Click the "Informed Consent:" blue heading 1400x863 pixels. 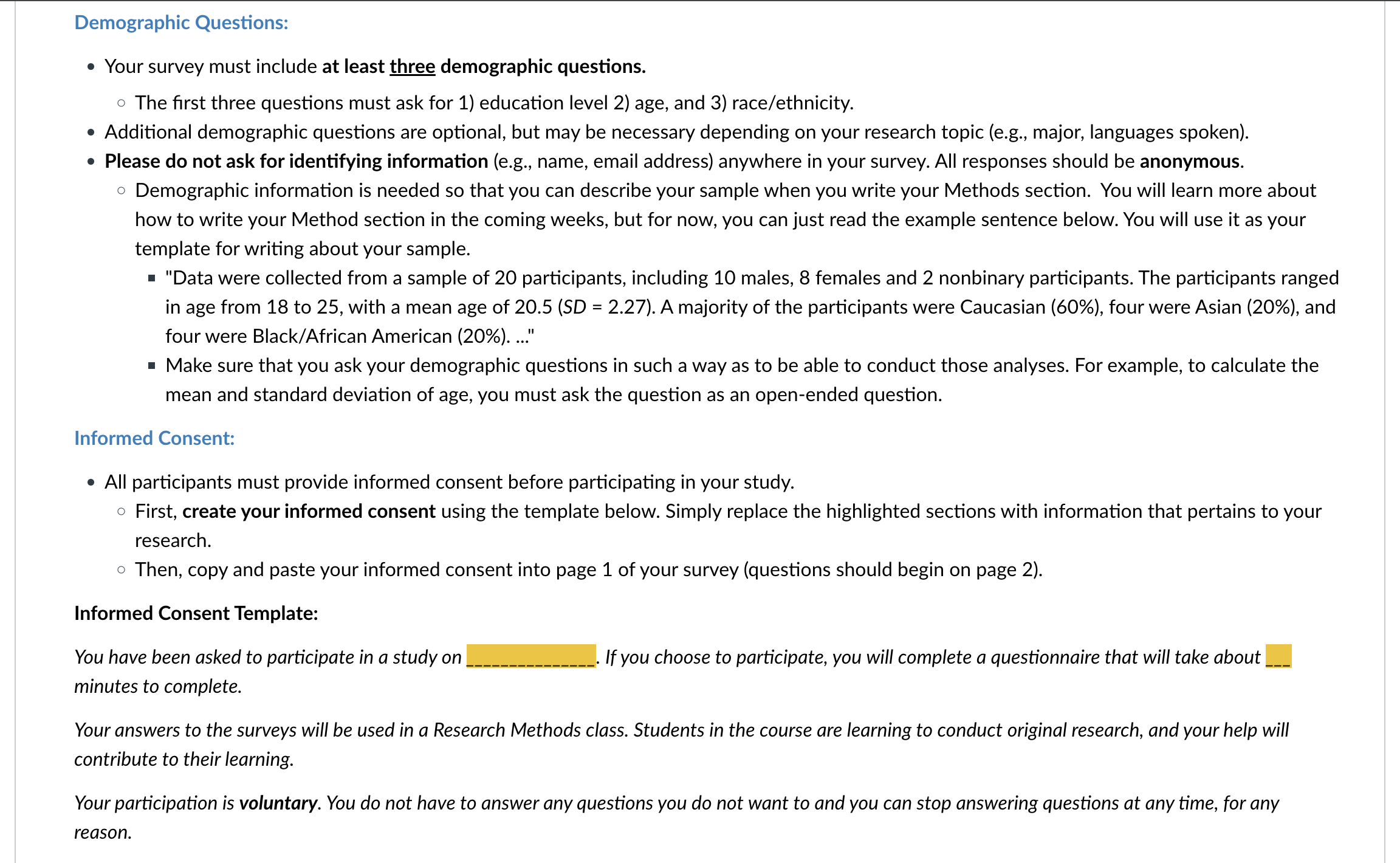point(154,438)
